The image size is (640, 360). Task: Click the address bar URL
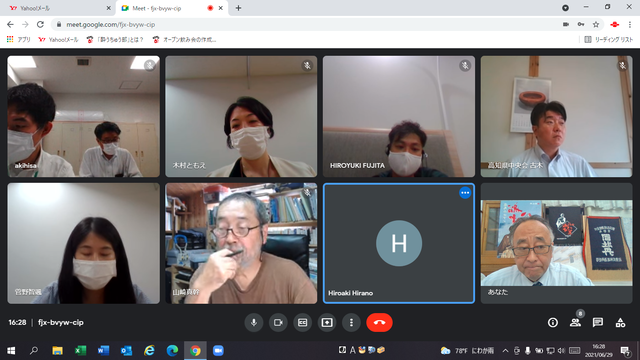click(x=111, y=24)
